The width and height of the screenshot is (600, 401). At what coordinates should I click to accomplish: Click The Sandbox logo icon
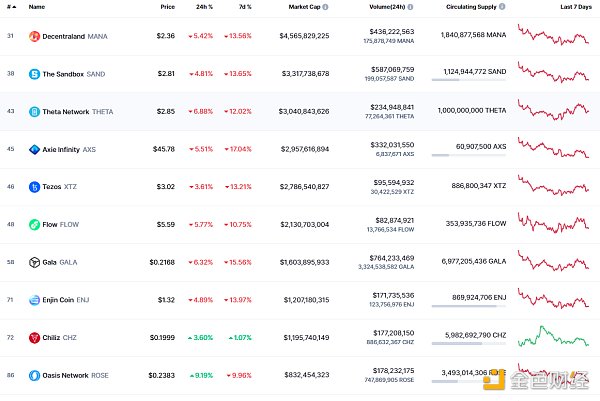[x=33, y=74]
